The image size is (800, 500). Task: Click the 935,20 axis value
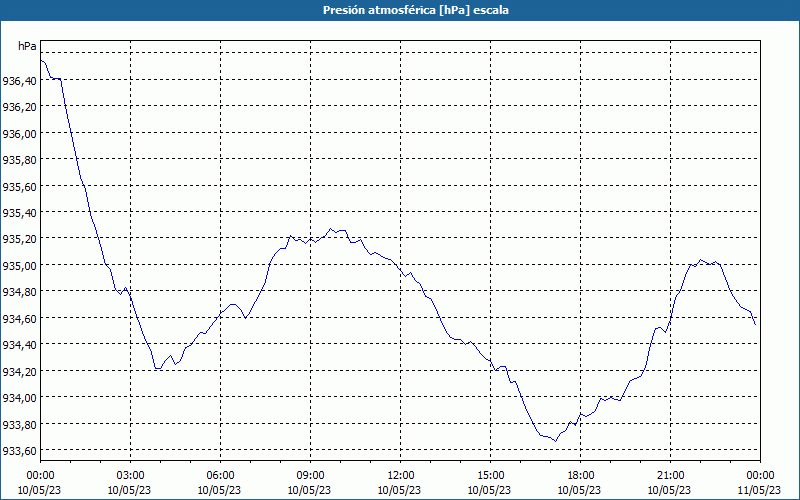pyautogui.click(x=19, y=239)
